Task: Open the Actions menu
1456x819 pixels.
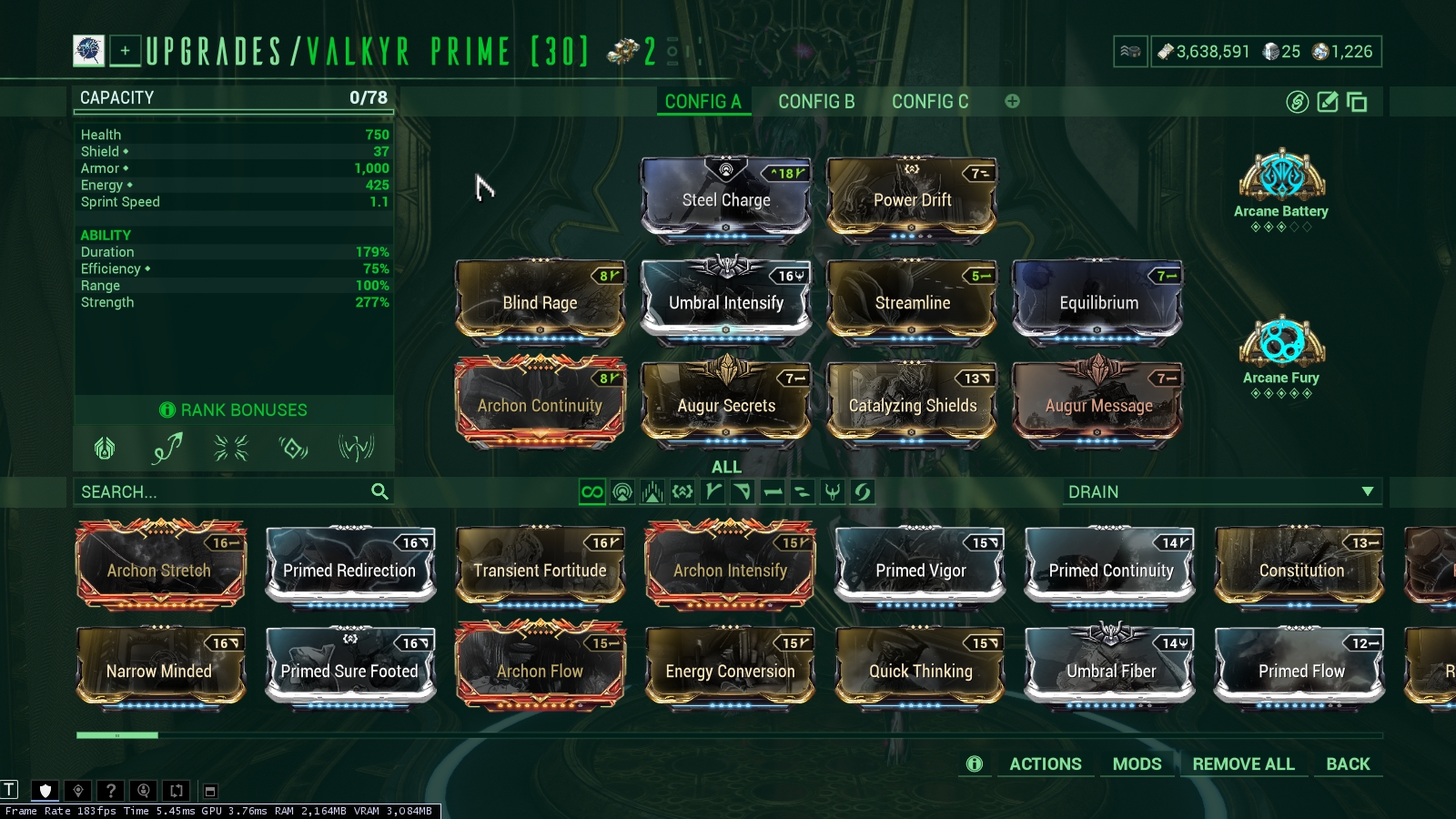Action: pyautogui.click(x=1046, y=764)
